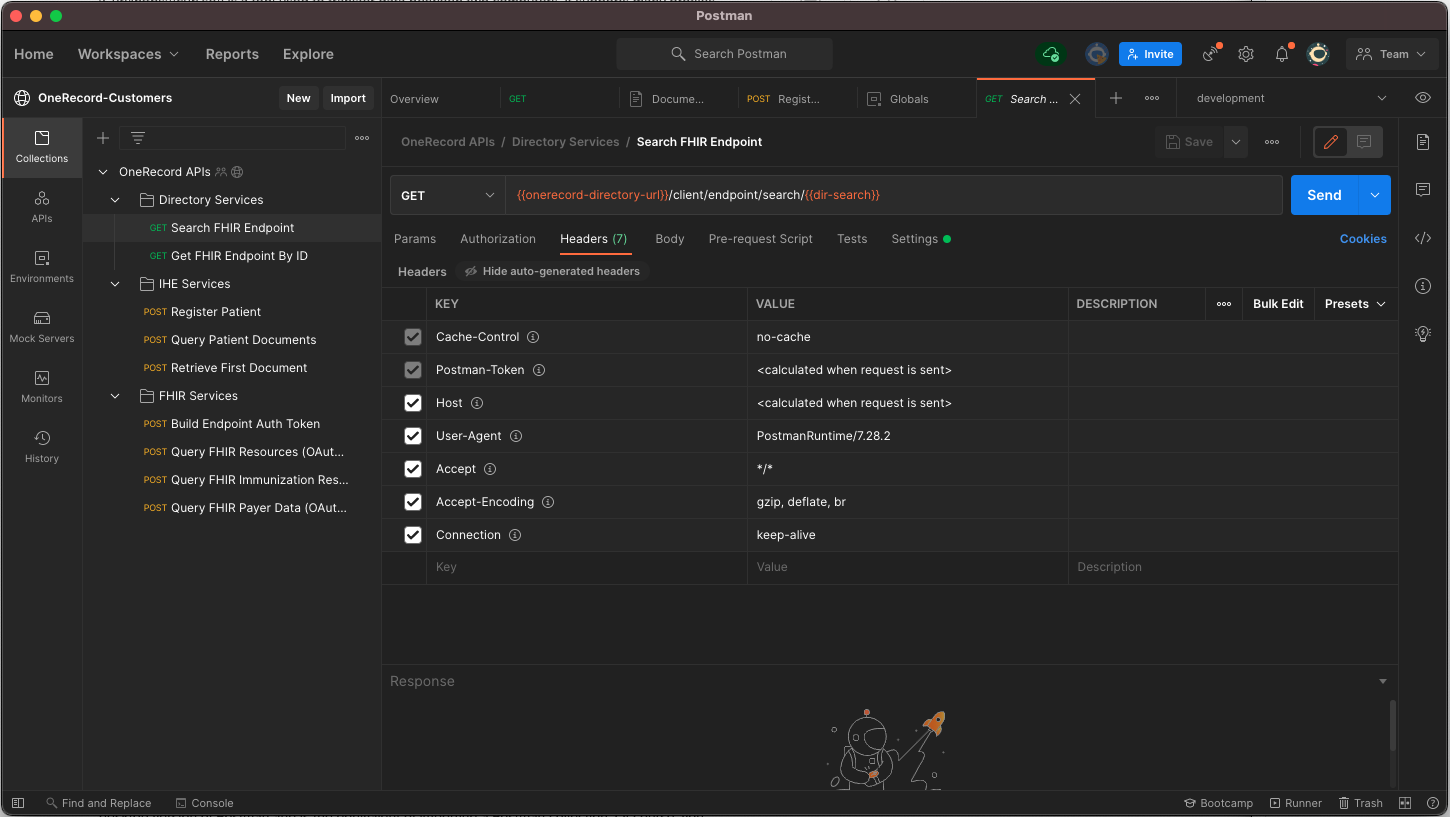Uncheck the Accept header

tap(413, 469)
